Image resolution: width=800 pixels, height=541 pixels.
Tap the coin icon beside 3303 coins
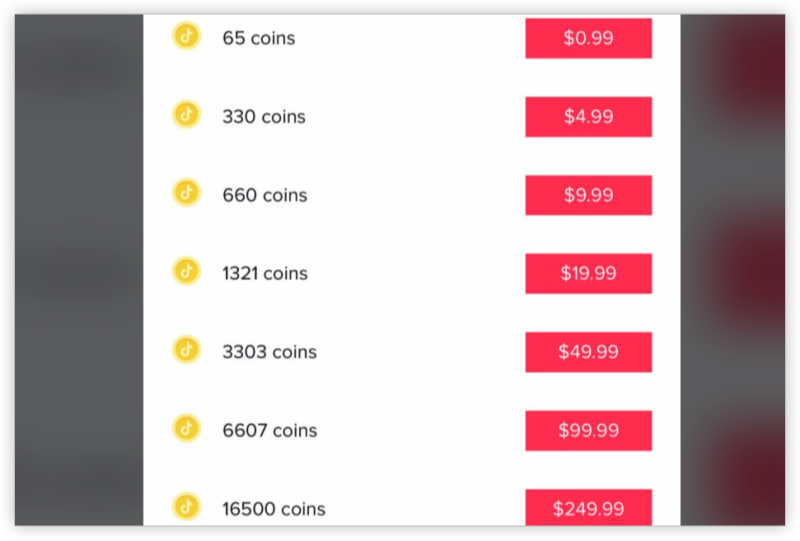(186, 350)
